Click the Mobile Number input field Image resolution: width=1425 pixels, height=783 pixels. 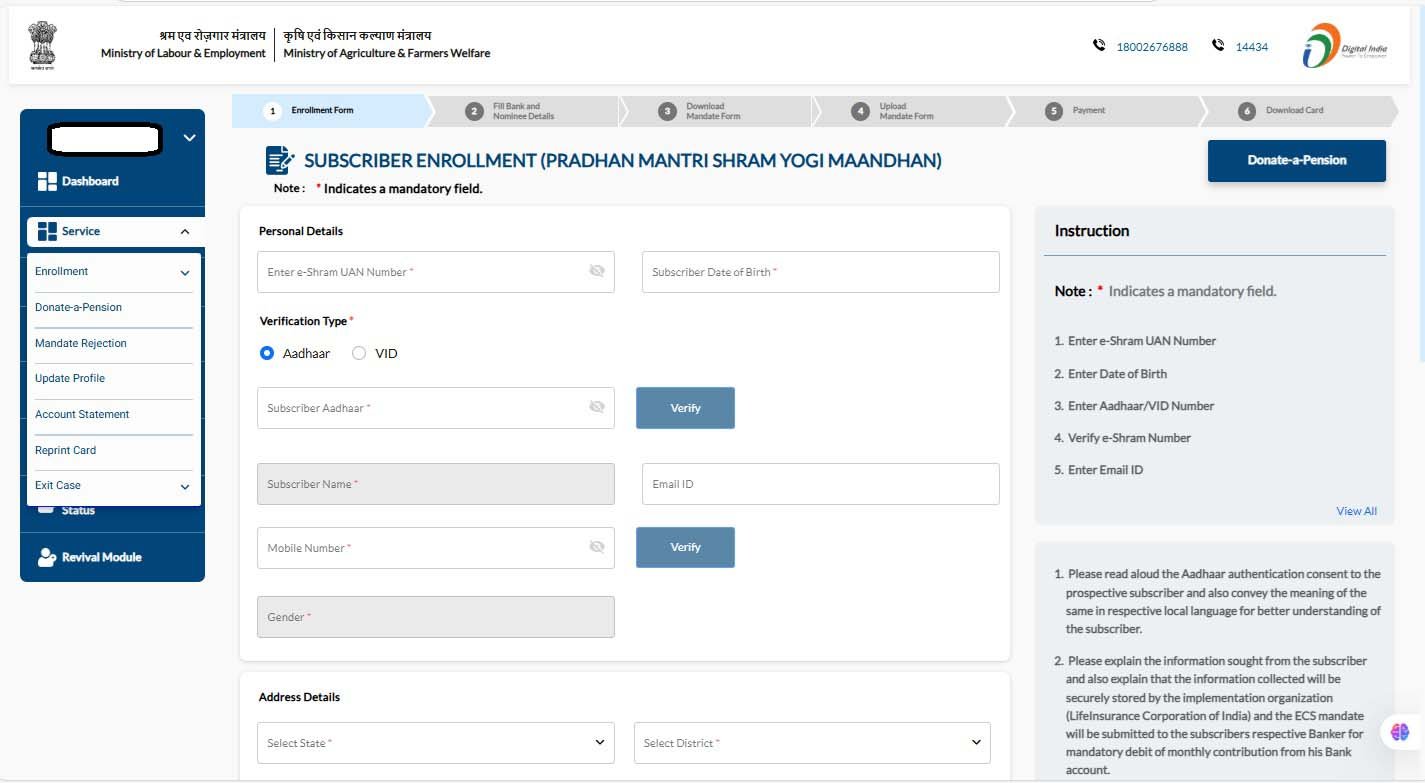[x=436, y=548]
